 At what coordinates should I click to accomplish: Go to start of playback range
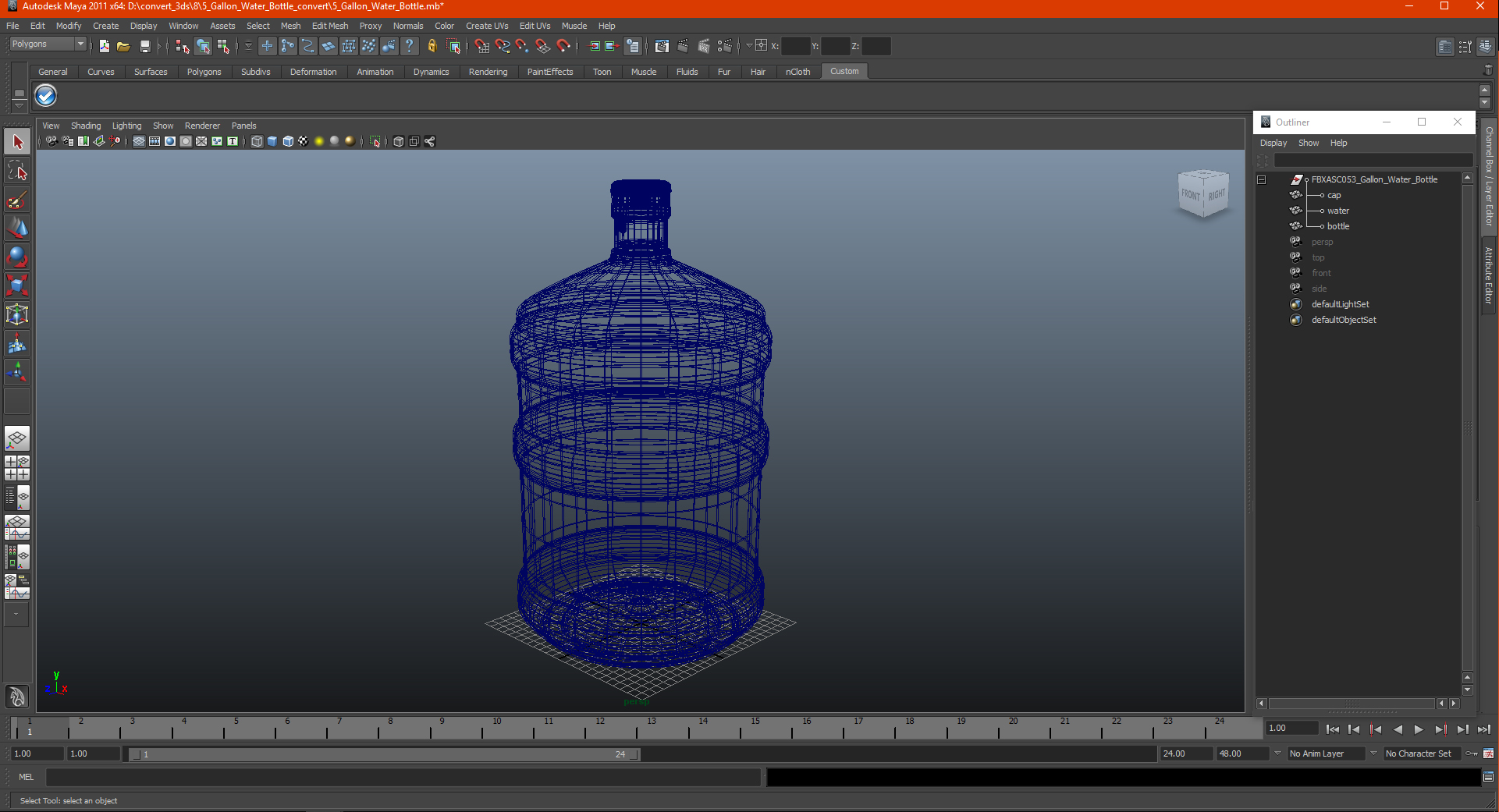coord(1332,729)
